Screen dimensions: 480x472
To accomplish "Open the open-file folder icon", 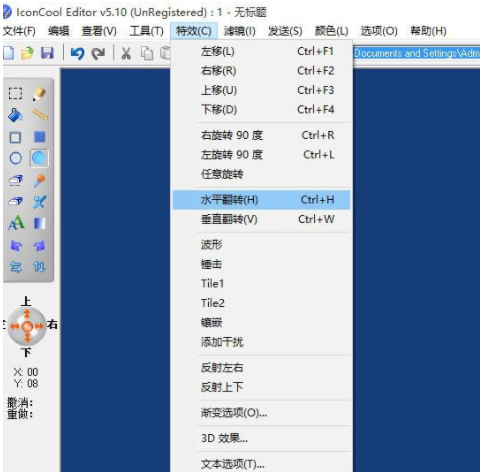I will [x=27, y=53].
